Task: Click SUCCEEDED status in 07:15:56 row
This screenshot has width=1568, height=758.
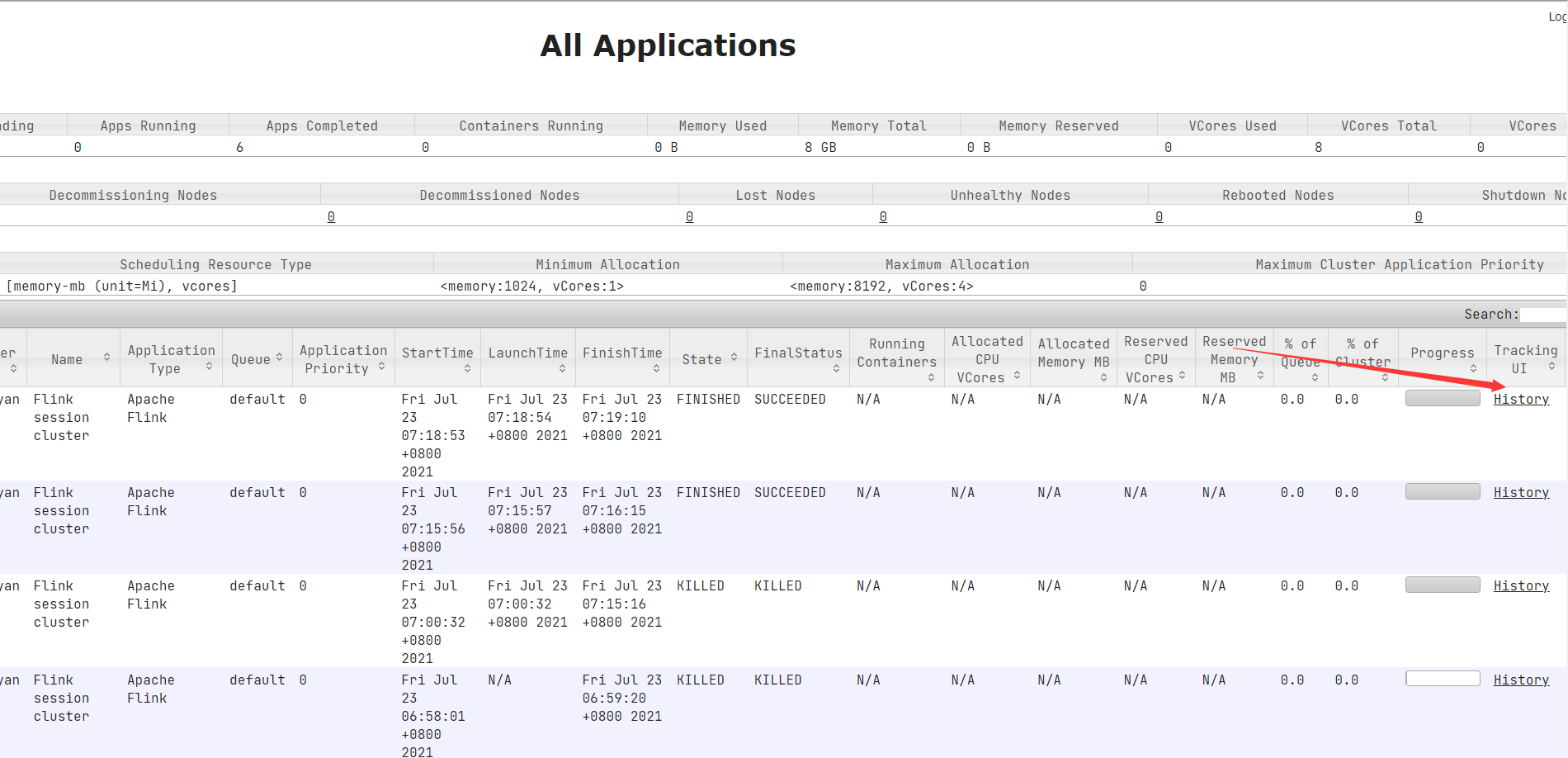Action: [x=790, y=492]
